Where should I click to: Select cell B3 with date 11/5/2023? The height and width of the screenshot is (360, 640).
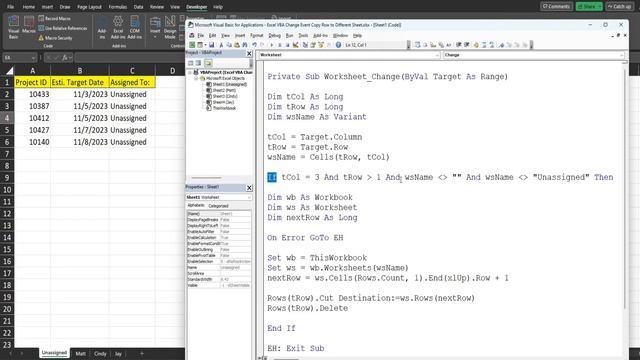click(x=79, y=106)
